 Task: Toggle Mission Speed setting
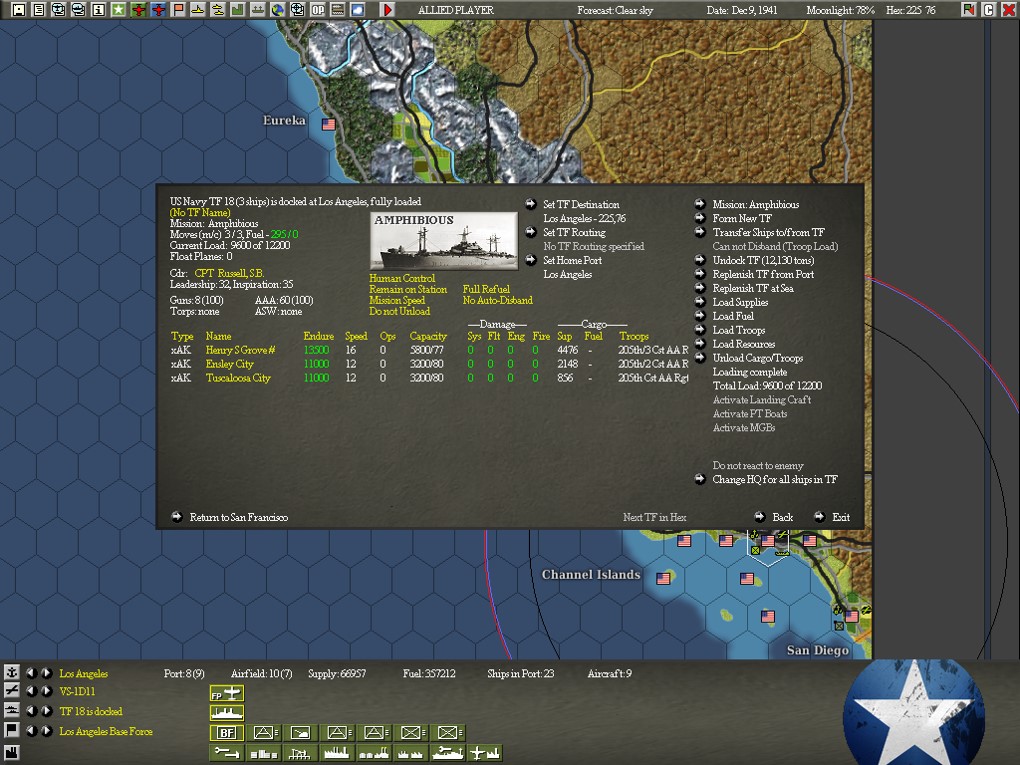tap(397, 301)
